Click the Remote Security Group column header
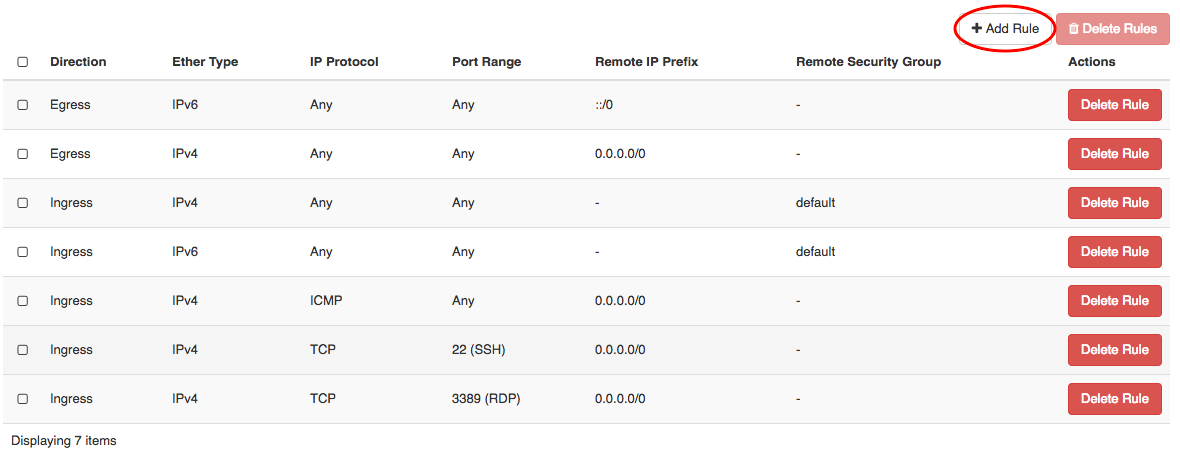The image size is (1180, 471). 868,62
